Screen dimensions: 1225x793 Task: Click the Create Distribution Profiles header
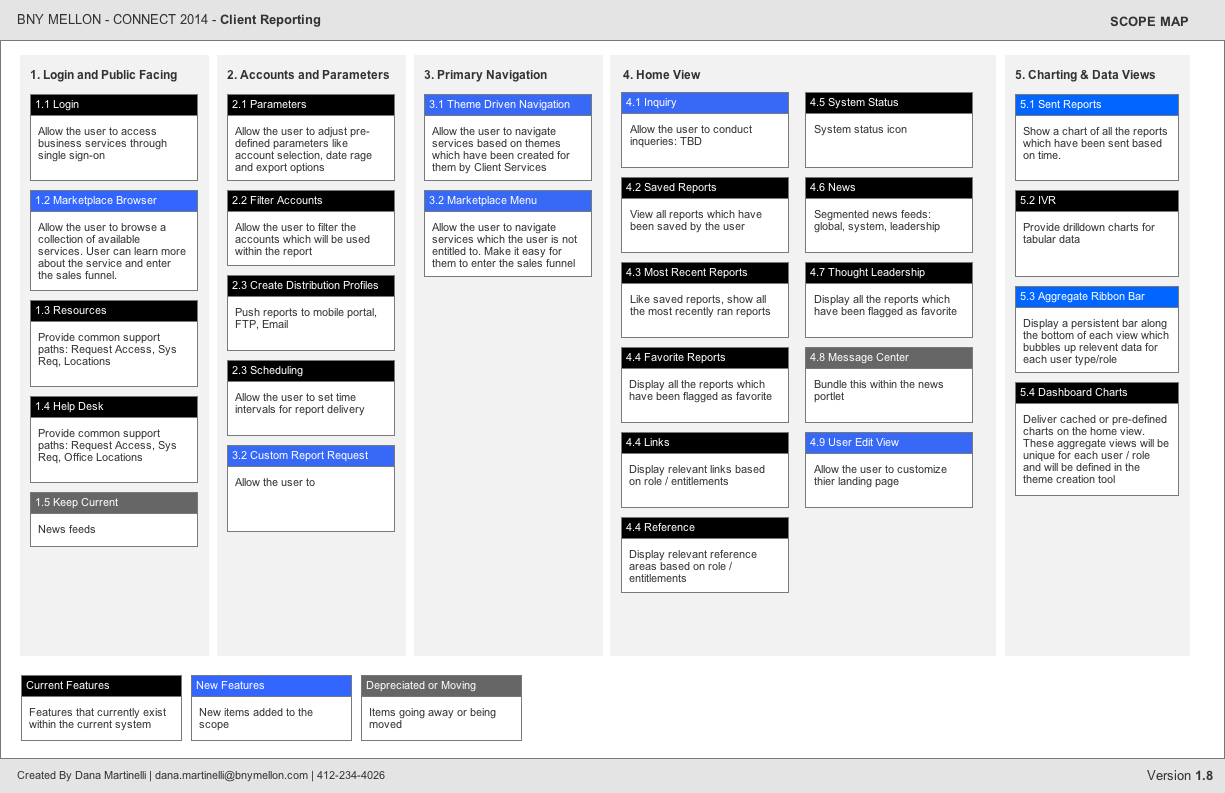(311, 286)
